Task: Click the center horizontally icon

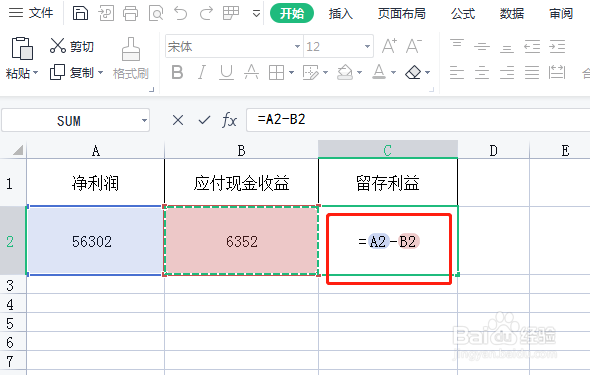Action: [482, 72]
